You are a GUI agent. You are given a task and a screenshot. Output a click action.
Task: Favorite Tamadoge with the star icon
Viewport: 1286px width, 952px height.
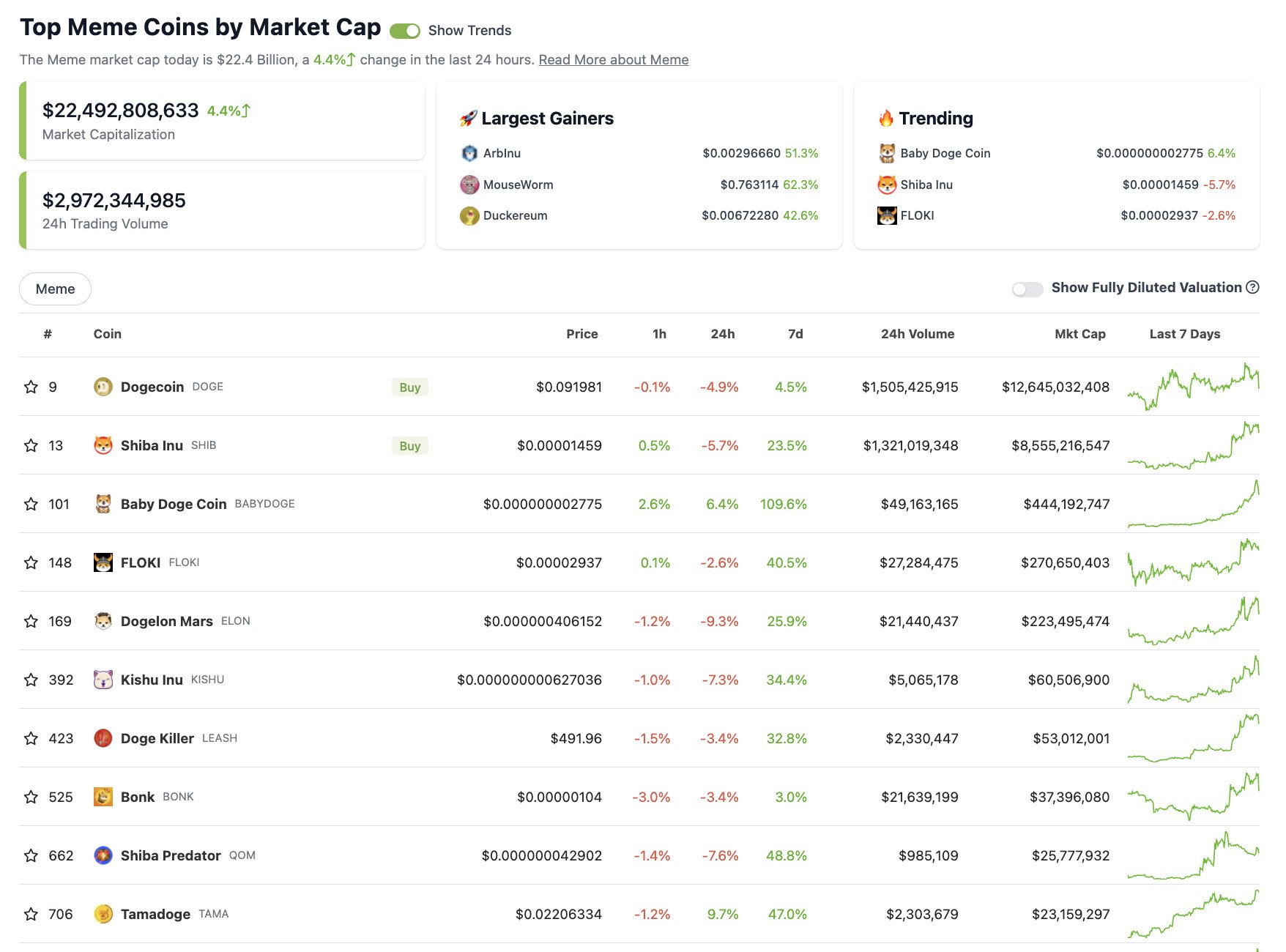[x=31, y=914]
